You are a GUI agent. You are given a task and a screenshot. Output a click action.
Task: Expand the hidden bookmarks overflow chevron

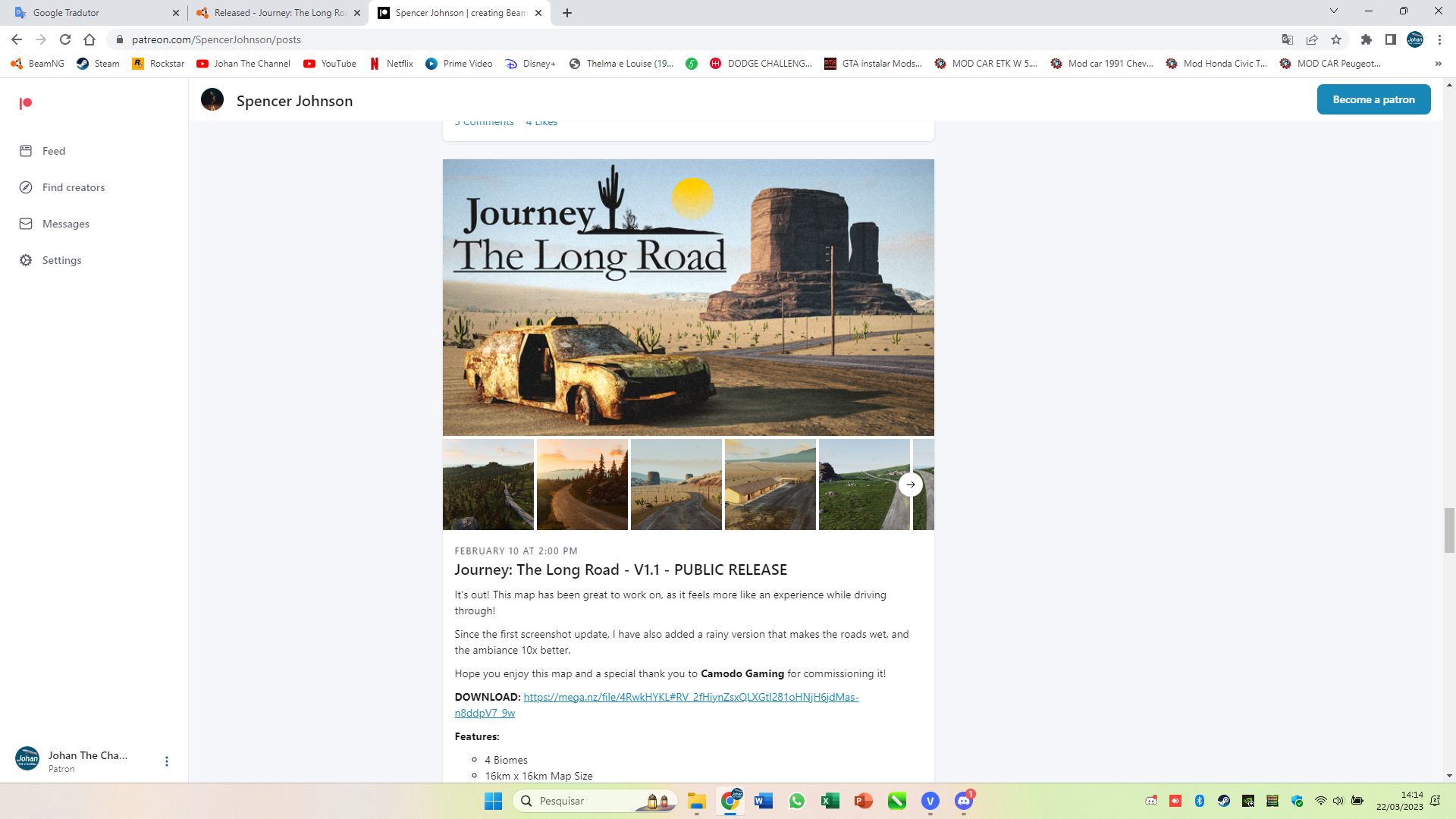[1438, 64]
